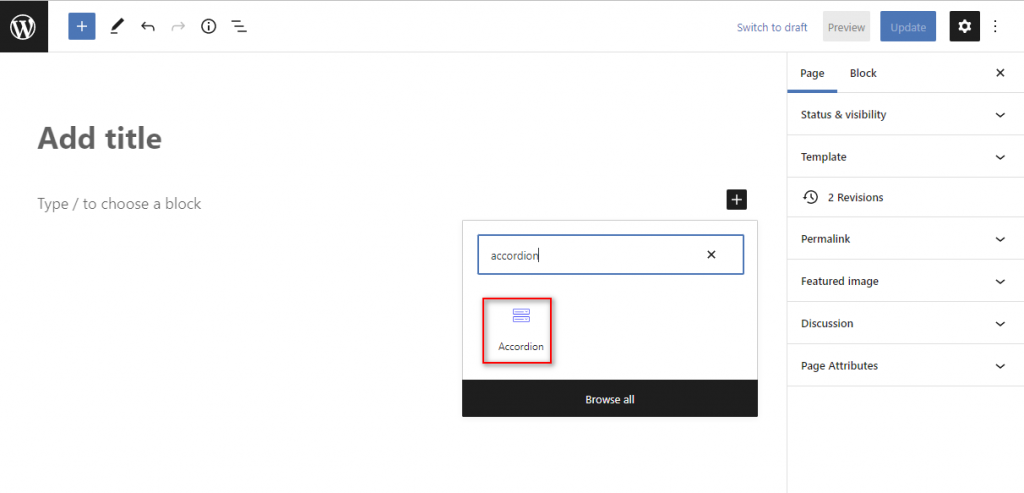Close the settings sidebar panel

(1000, 73)
